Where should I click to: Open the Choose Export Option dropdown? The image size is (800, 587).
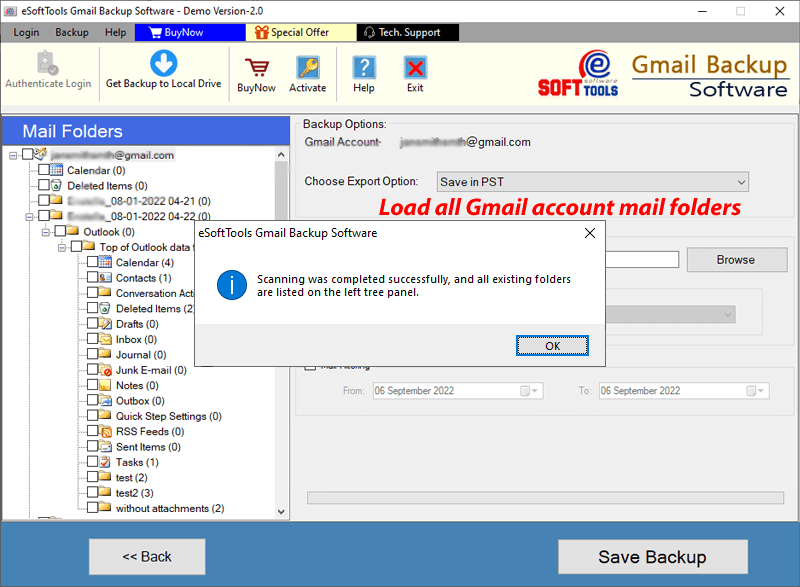click(x=741, y=182)
